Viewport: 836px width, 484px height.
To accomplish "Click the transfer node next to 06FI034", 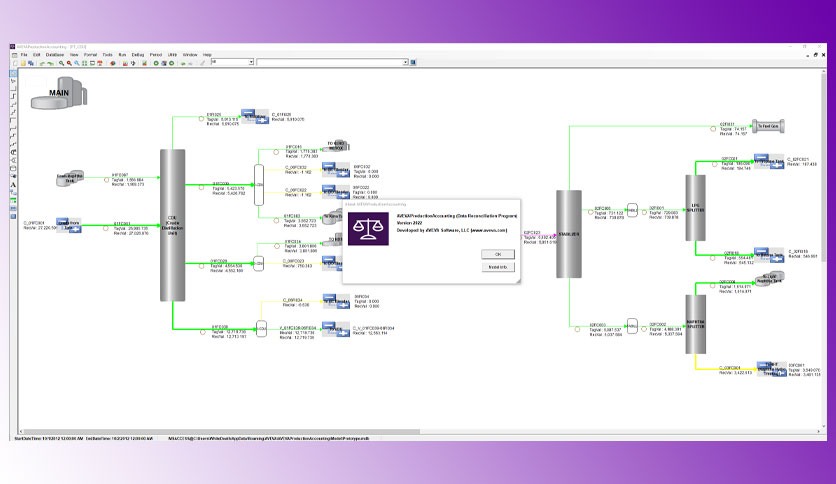I will [336, 301].
